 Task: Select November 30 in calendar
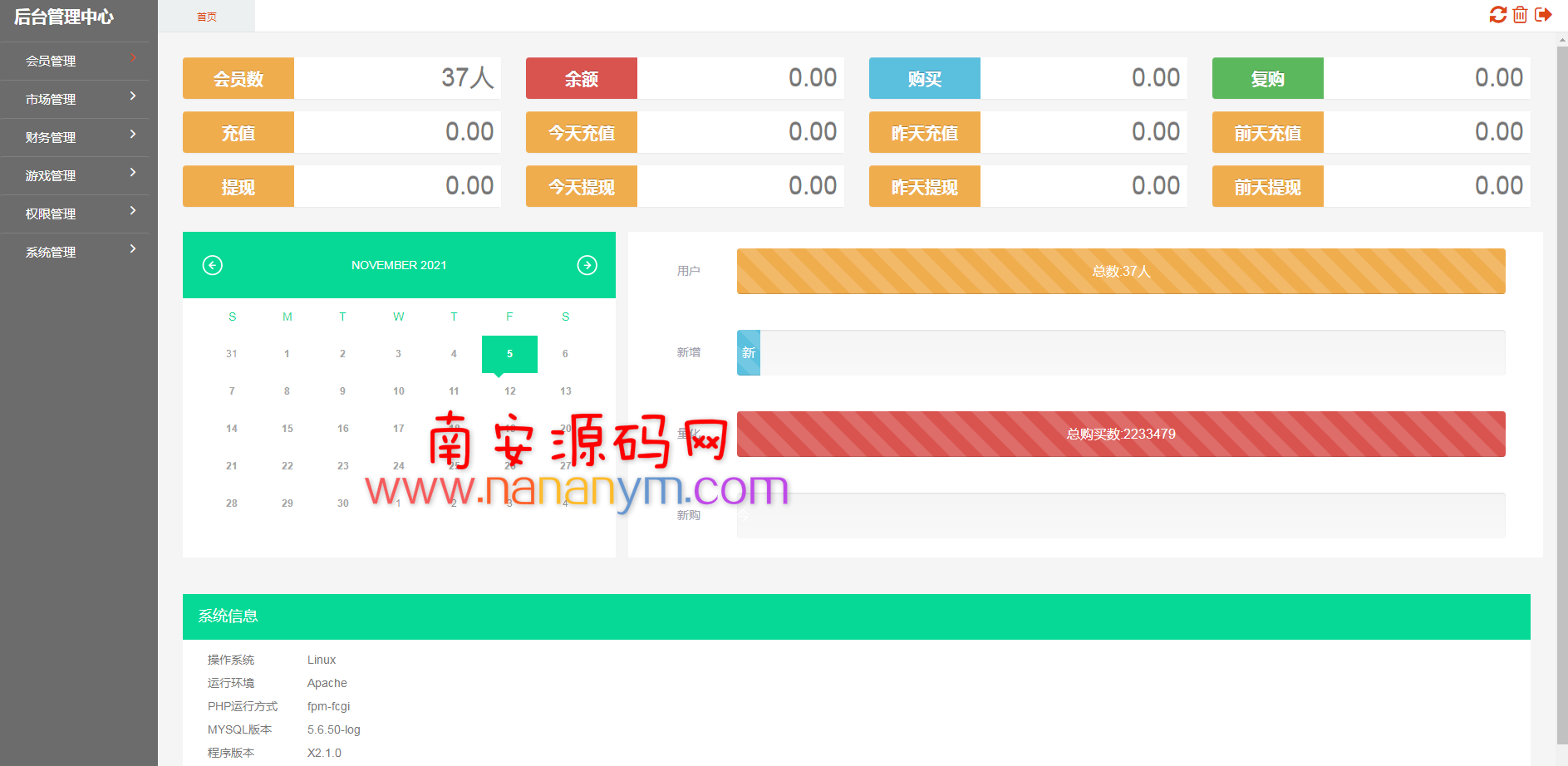(343, 503)
